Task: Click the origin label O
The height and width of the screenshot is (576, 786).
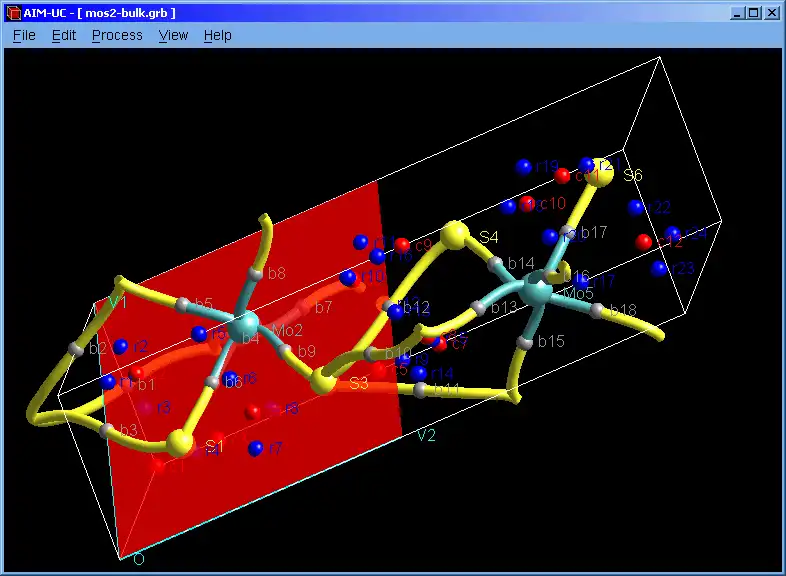Action: pos(139,559)
